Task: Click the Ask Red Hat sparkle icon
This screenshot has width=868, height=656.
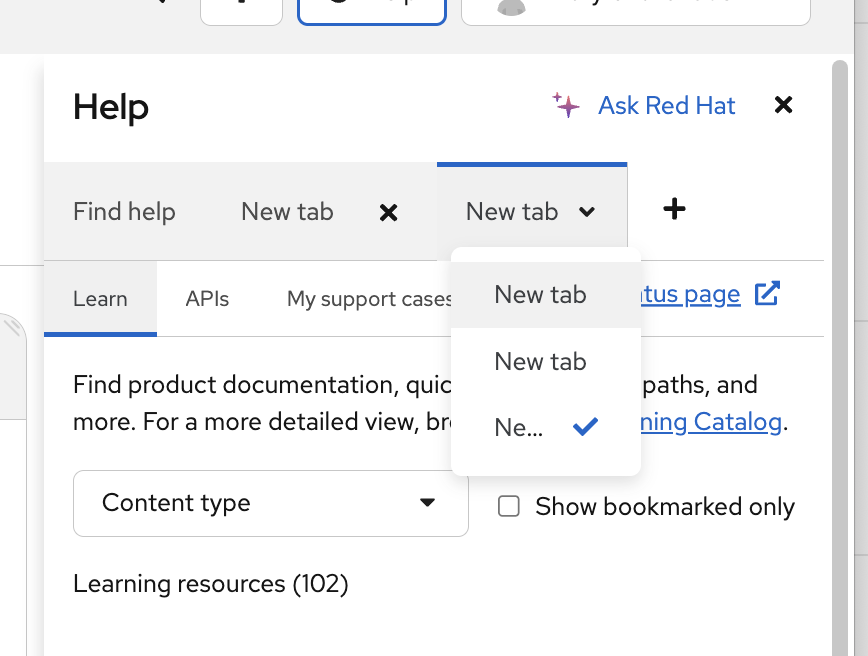Action: coord(566,105)
